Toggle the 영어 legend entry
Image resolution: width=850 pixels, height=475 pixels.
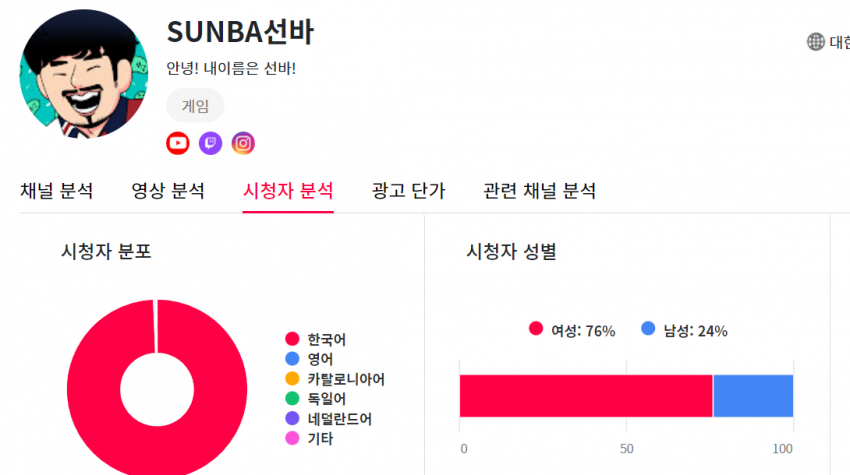coord(309,359)
